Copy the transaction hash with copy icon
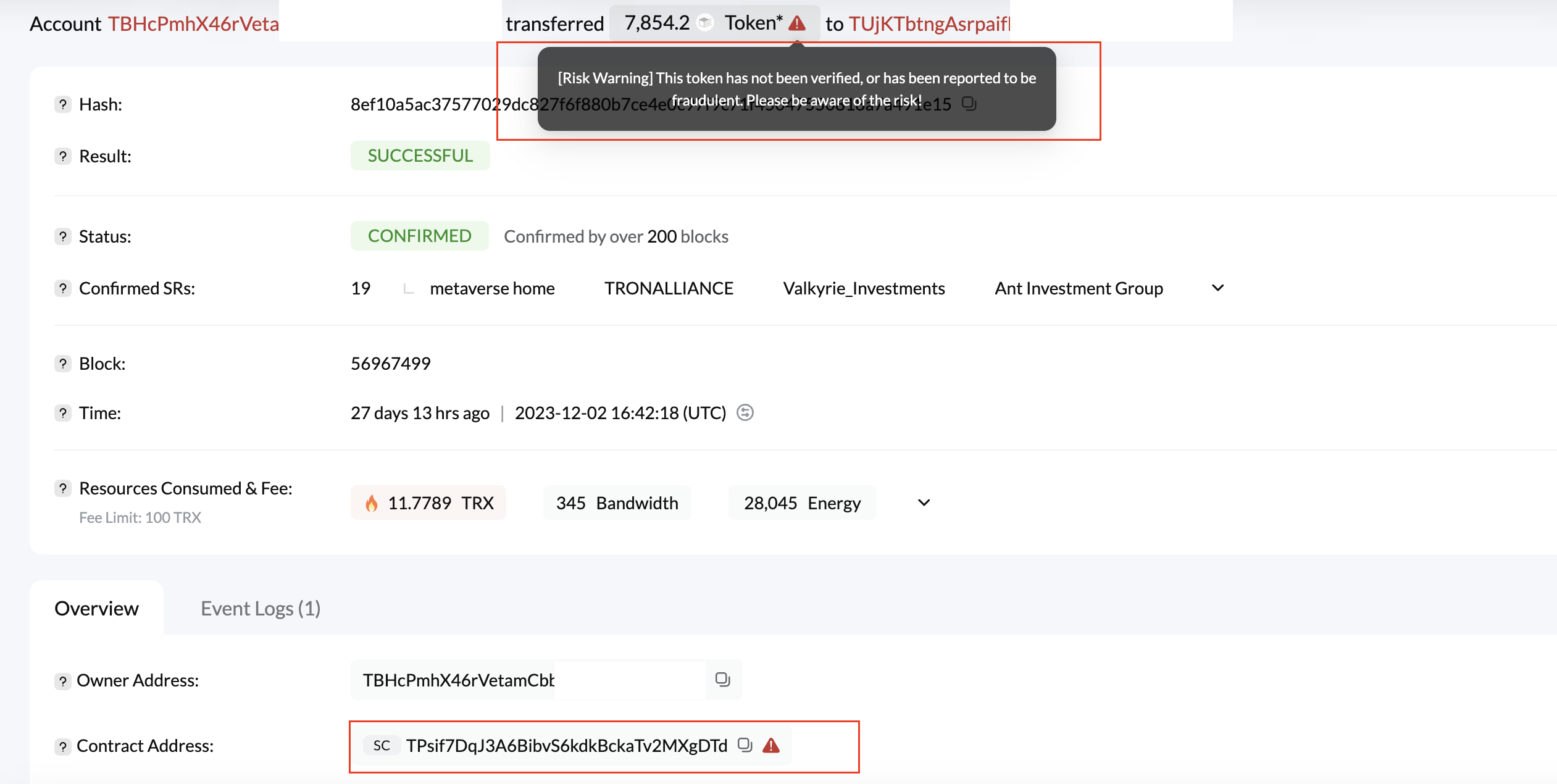The height and width of the screenshot is (784, 1557). (x=969, y=103)
